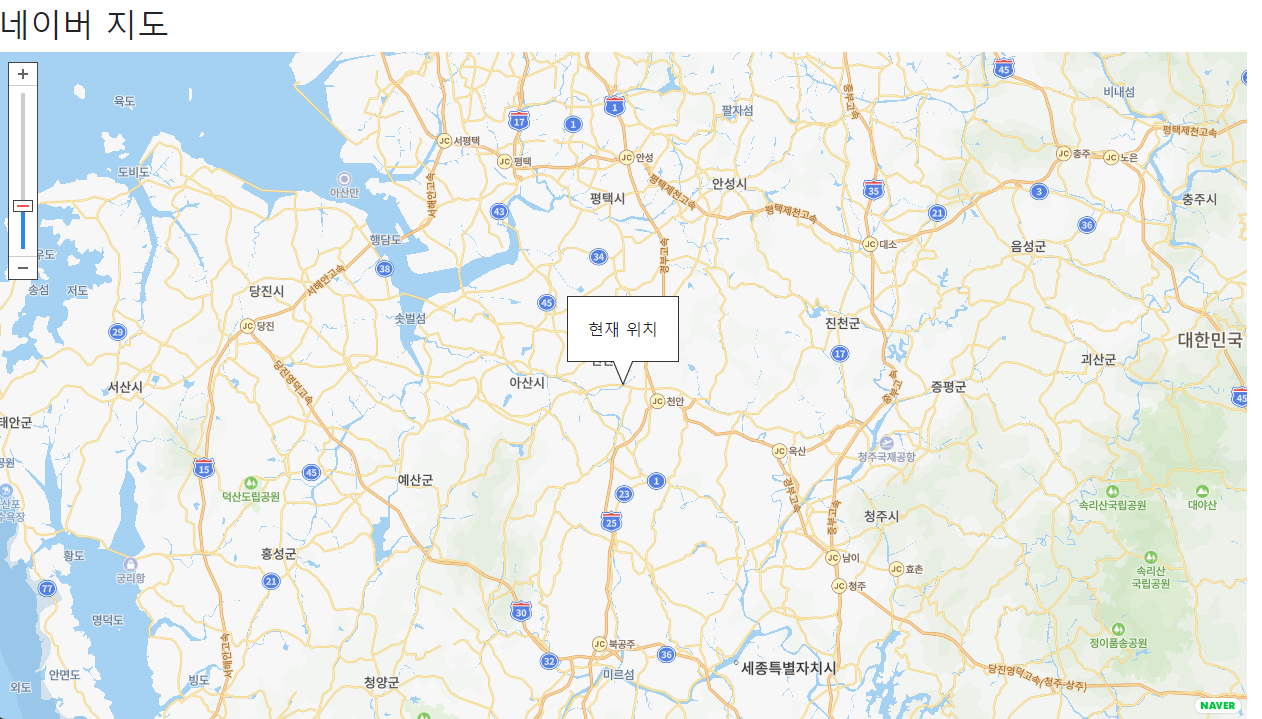Viewport: 1262px width, 719px height.
Task: Click the red zoom slider handle
Action: coord(23,206)
